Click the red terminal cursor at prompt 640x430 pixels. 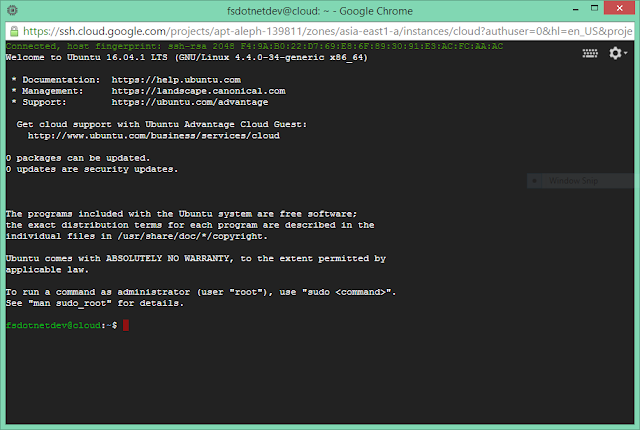tap(126, 325)
